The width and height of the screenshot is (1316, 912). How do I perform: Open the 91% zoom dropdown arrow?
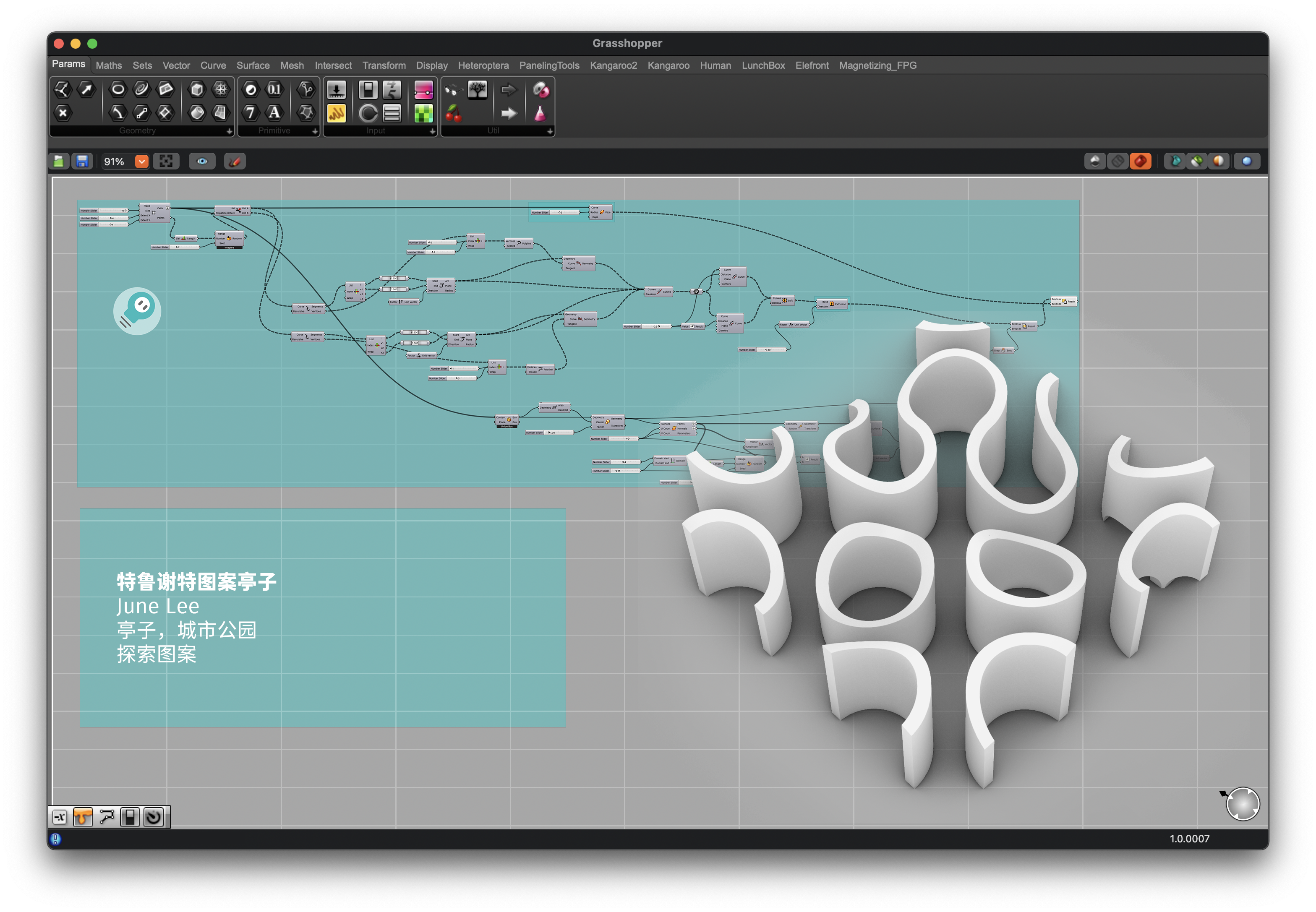(x=141, y=162)
